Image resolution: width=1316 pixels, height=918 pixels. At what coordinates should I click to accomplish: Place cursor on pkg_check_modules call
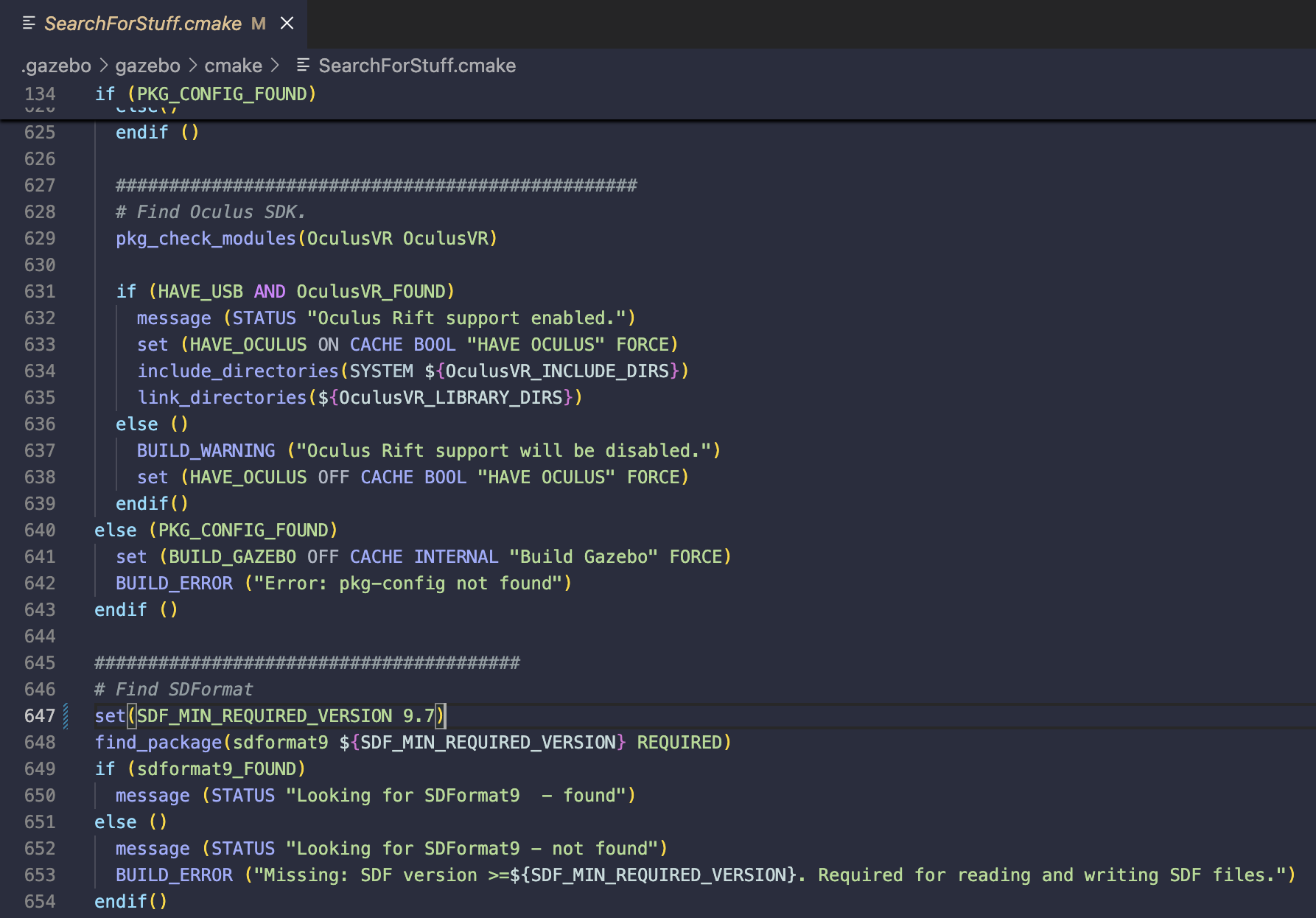point(206,239)
